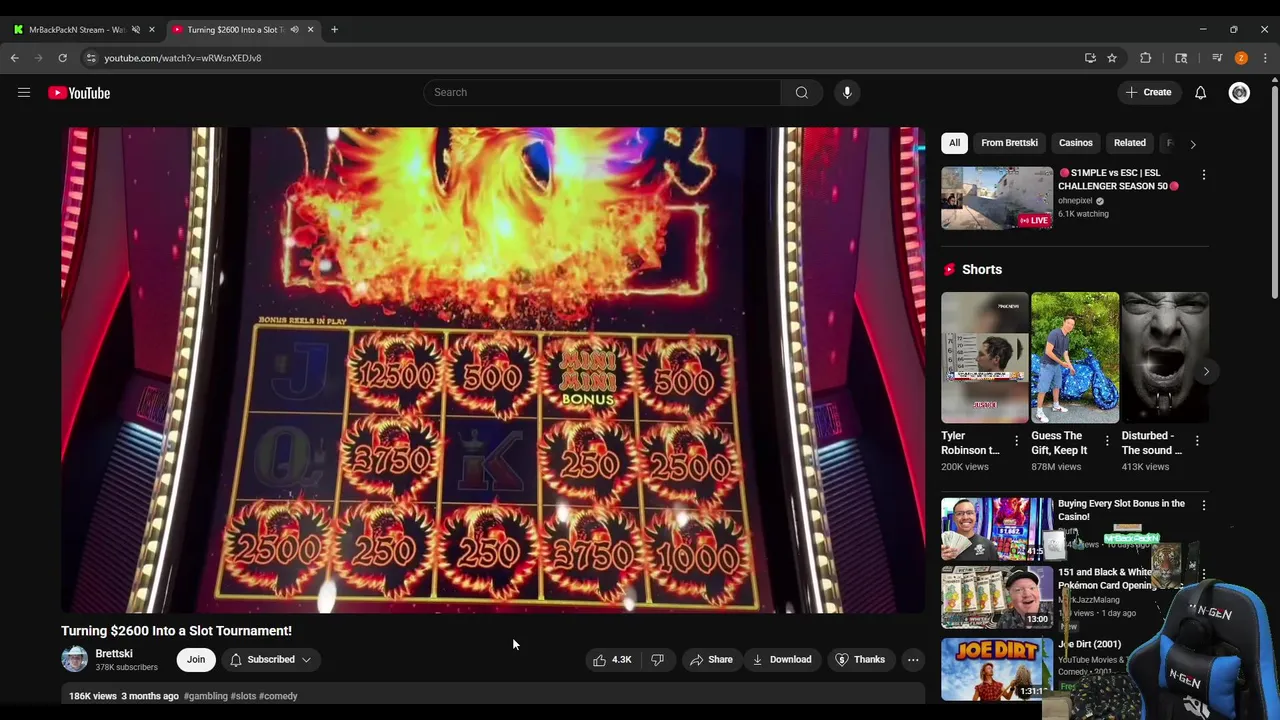Click the Join button

(x=196, y=660)
